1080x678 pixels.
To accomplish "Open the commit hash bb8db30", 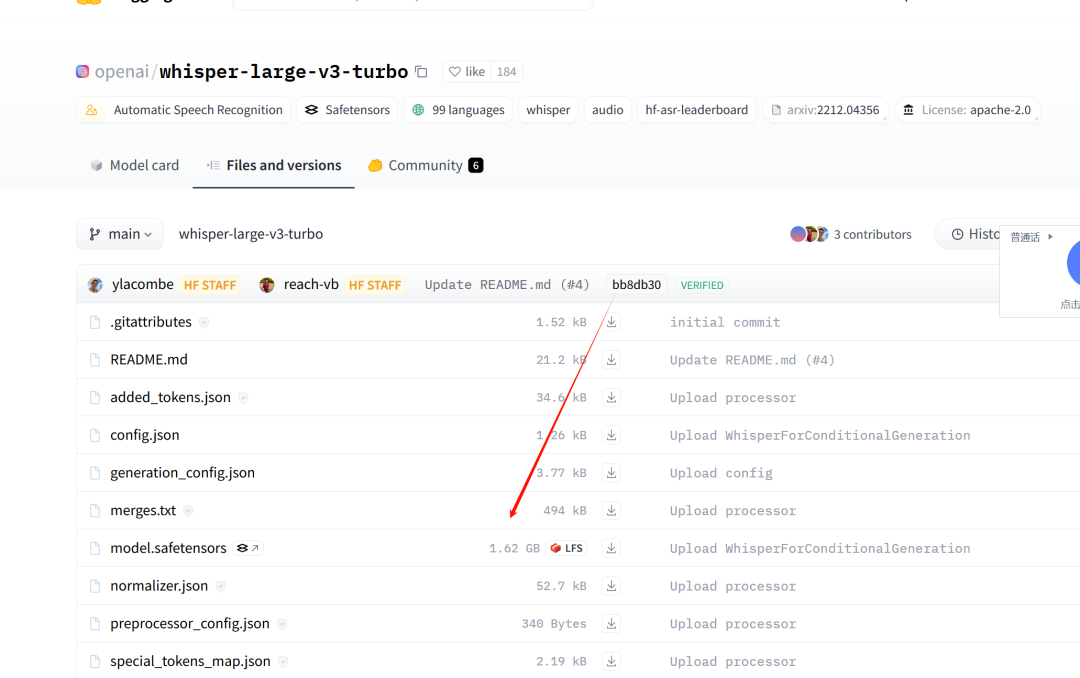I will pos(636,285).
